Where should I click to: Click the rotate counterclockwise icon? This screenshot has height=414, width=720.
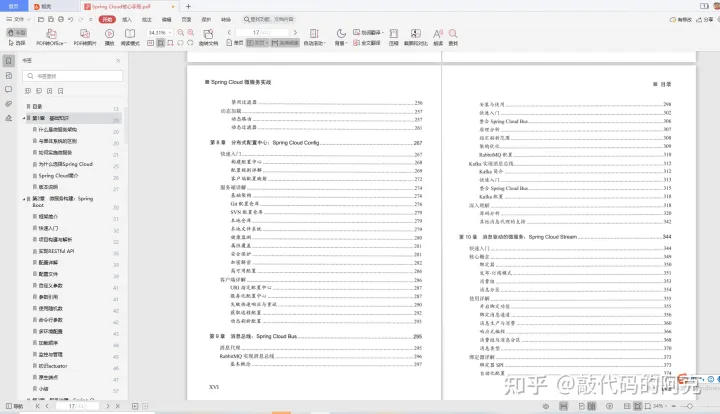click(x=180, y=43)
